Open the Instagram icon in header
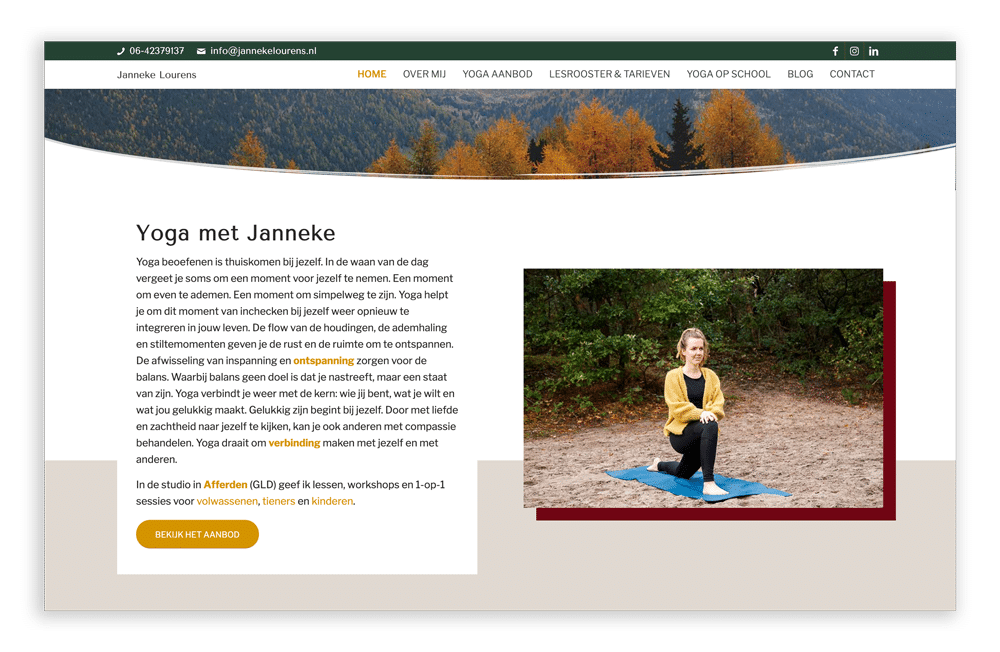1000x652 pixels. pyautogui.click(x=854, y=51)
